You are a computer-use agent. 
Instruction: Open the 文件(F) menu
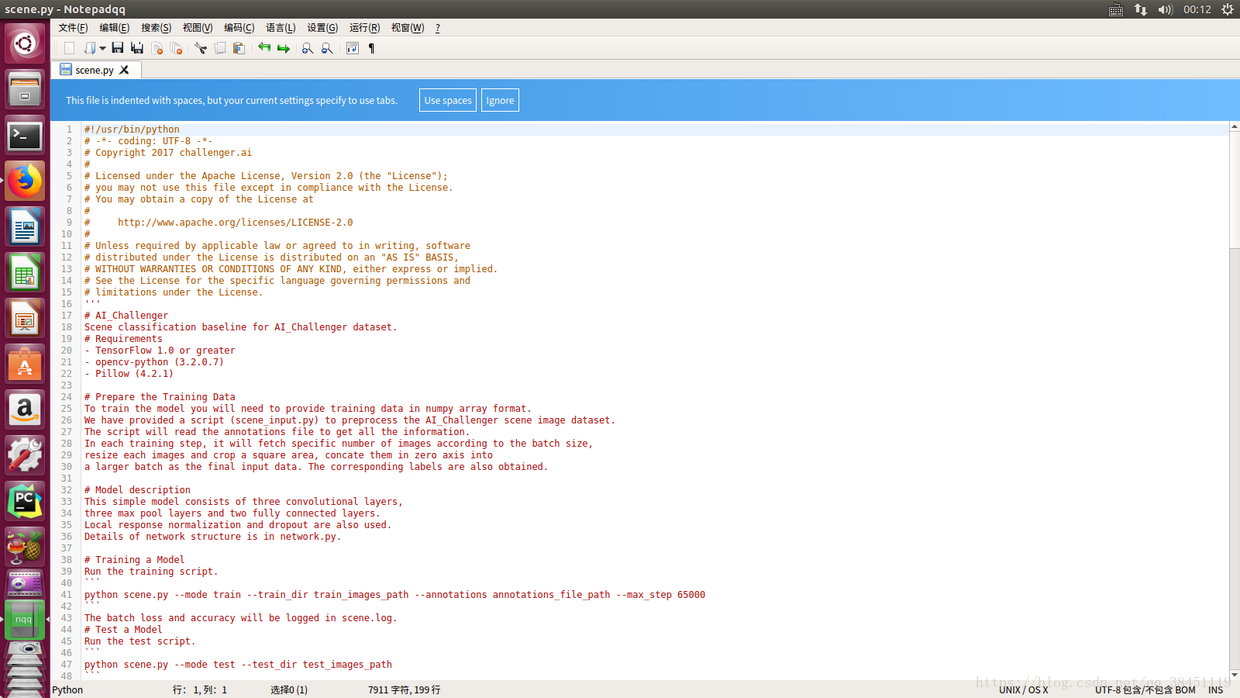point(73,28)
